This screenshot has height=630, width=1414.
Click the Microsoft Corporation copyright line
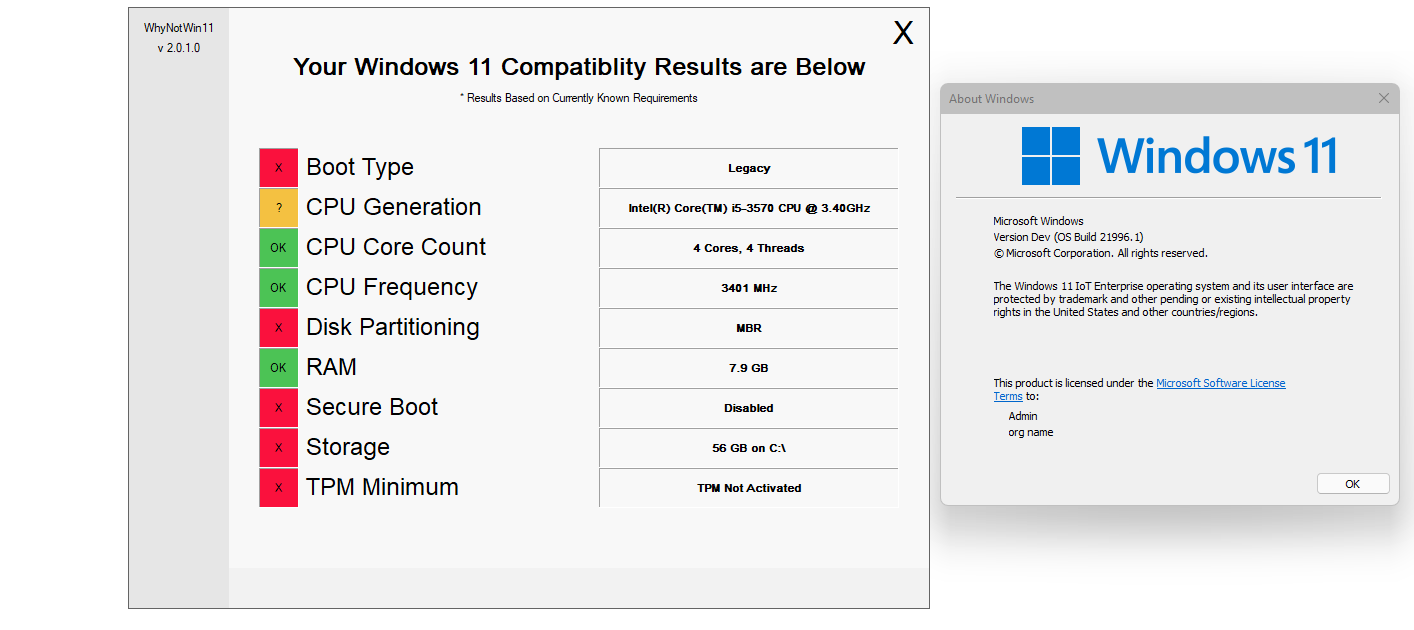coord(1100,253)
